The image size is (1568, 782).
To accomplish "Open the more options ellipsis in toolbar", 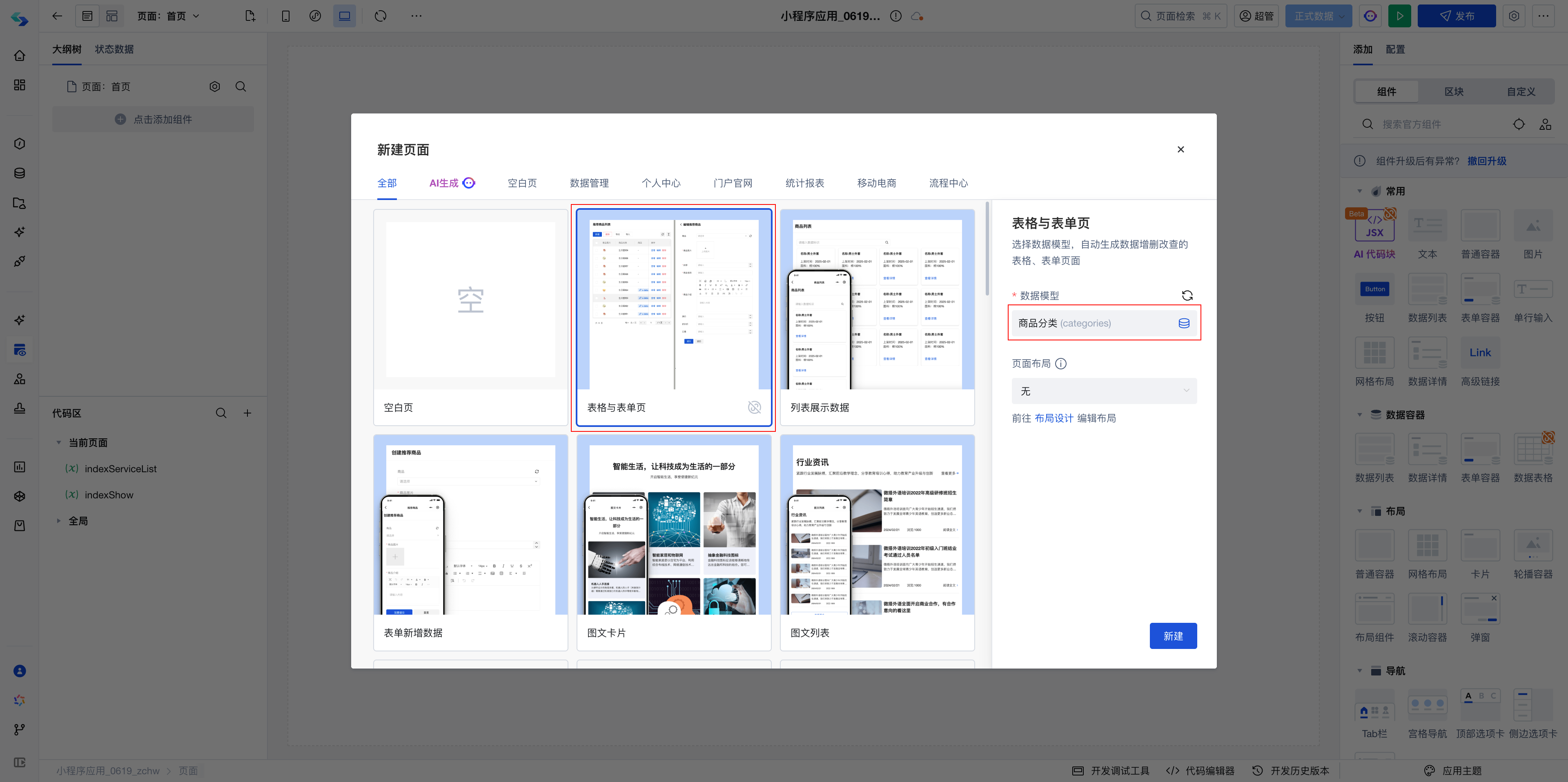I will (416, 16).
